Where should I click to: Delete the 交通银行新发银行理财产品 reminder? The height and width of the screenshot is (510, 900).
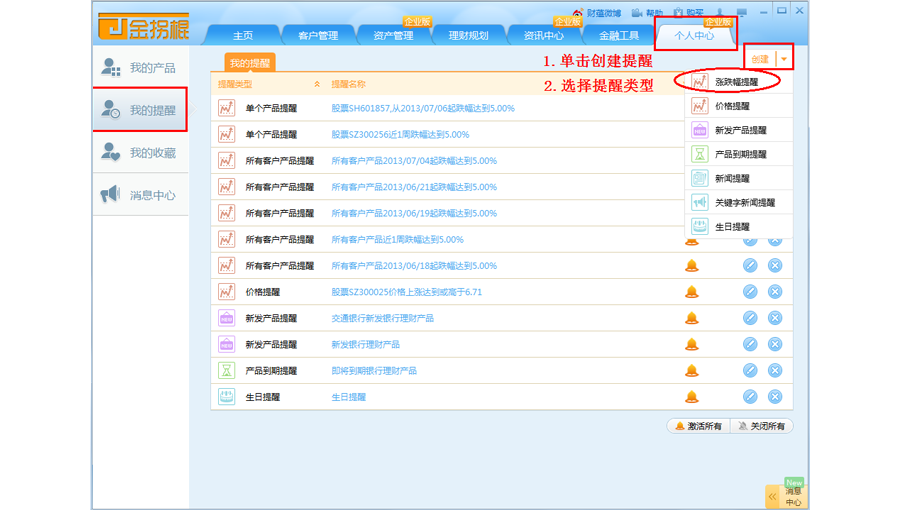[x=775, y=318]
